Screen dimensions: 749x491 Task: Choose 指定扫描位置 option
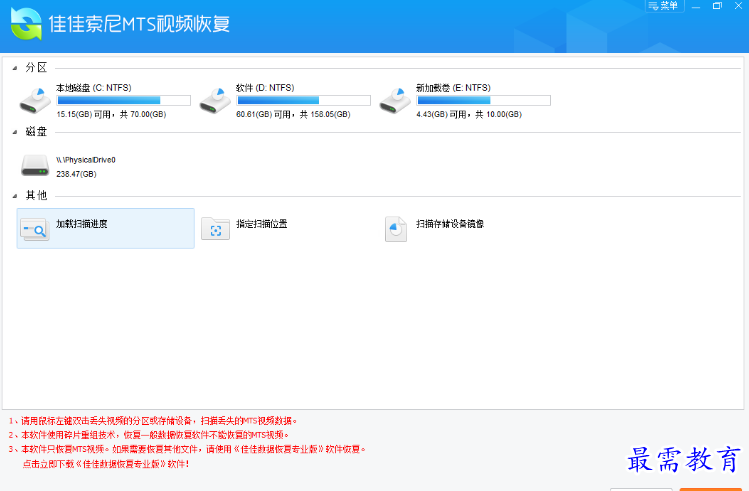(x=262, y=224)
